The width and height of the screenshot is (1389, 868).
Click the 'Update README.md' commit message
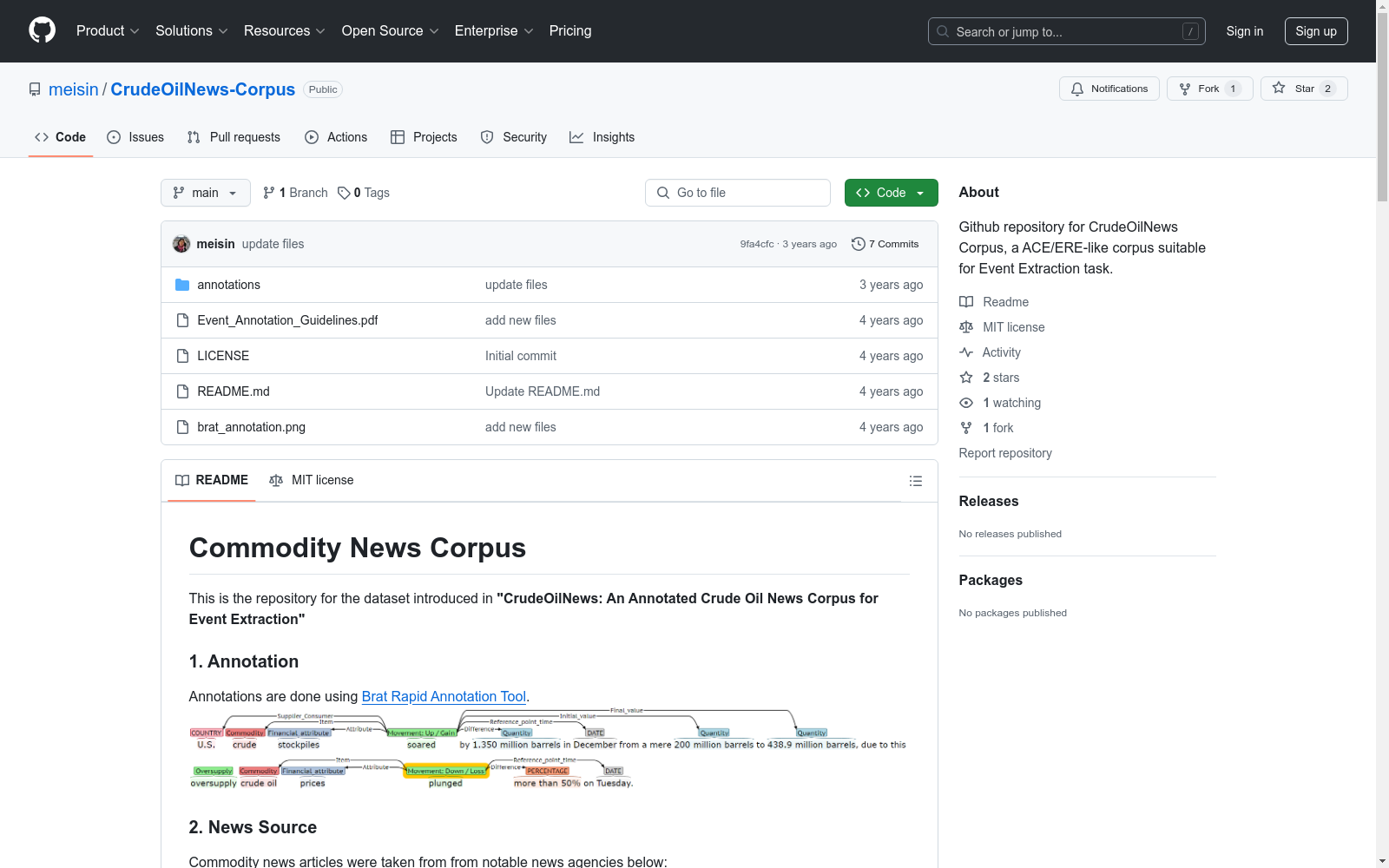coord(543,391)
